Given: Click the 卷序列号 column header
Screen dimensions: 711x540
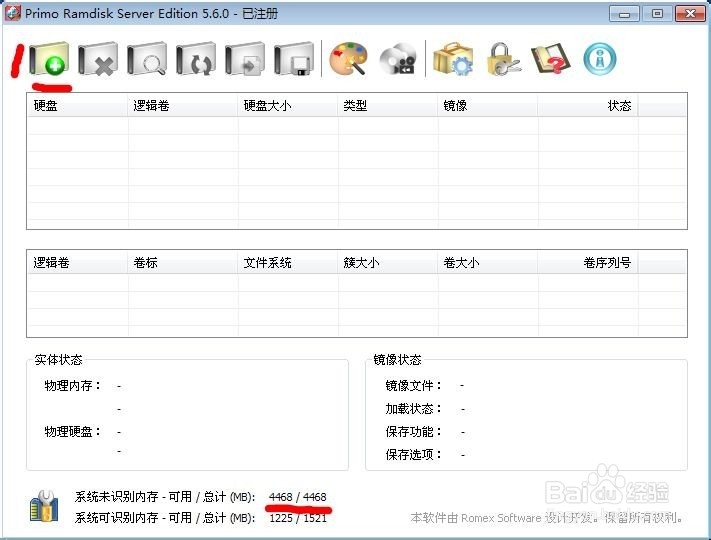Looking at the screenshot, I should [x=588, y=263].
